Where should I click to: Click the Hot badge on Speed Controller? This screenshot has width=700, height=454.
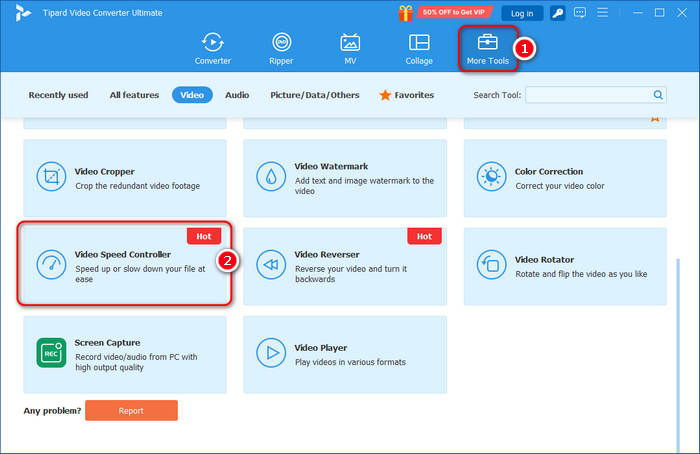click(x=204, y=236)
